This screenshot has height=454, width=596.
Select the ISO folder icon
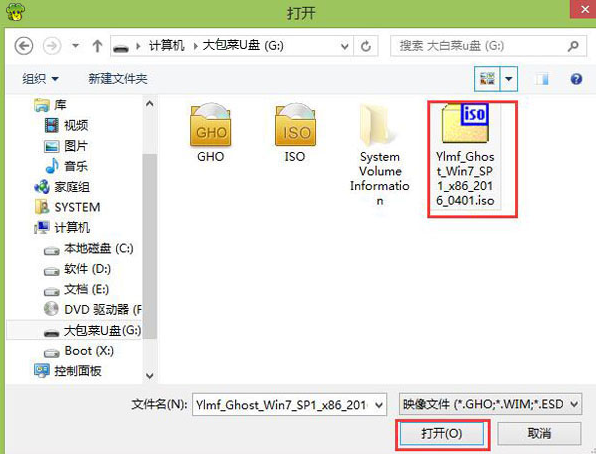tap(295, 125)
